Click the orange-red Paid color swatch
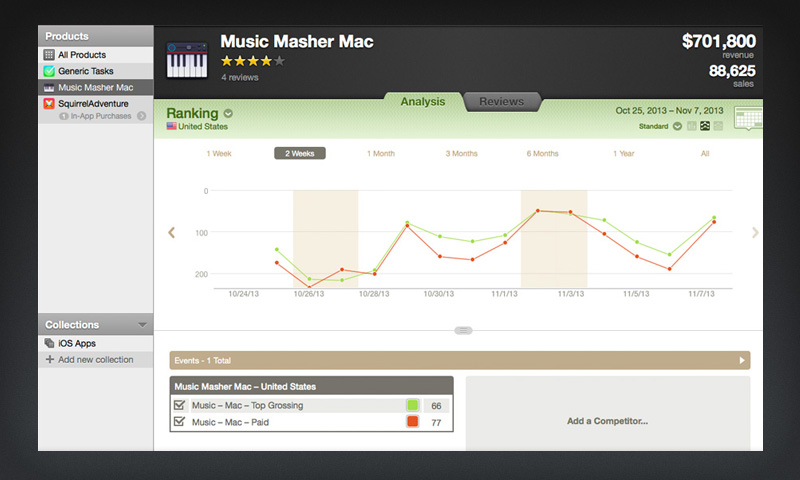The image size is (800, 480). (412, 421)
